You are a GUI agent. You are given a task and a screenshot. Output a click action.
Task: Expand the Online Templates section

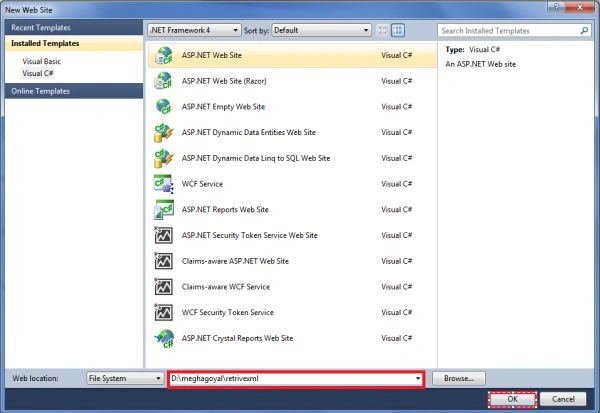(74, 91)
